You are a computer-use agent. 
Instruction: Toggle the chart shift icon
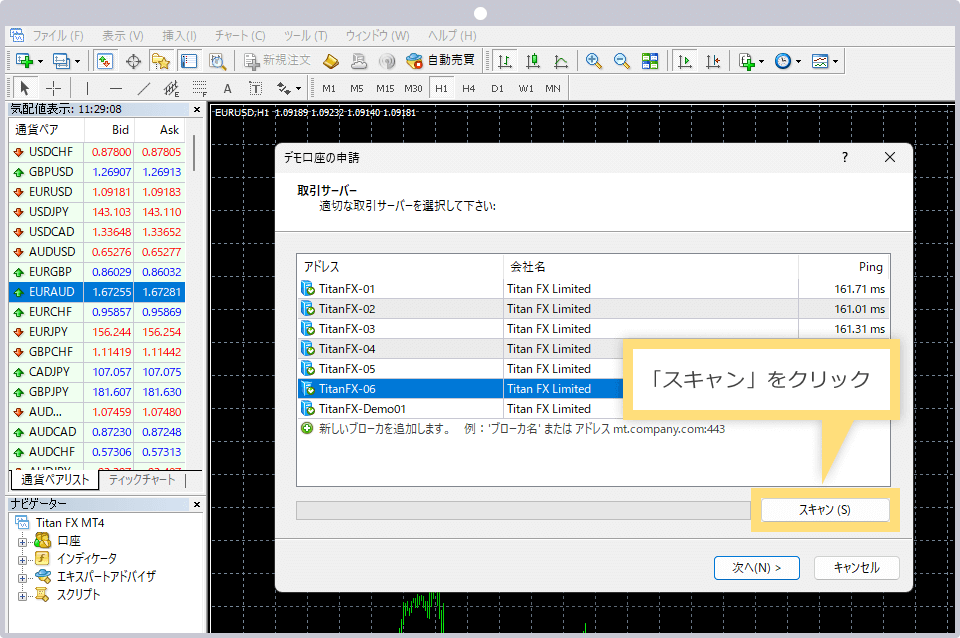click(x=713, y=61)
